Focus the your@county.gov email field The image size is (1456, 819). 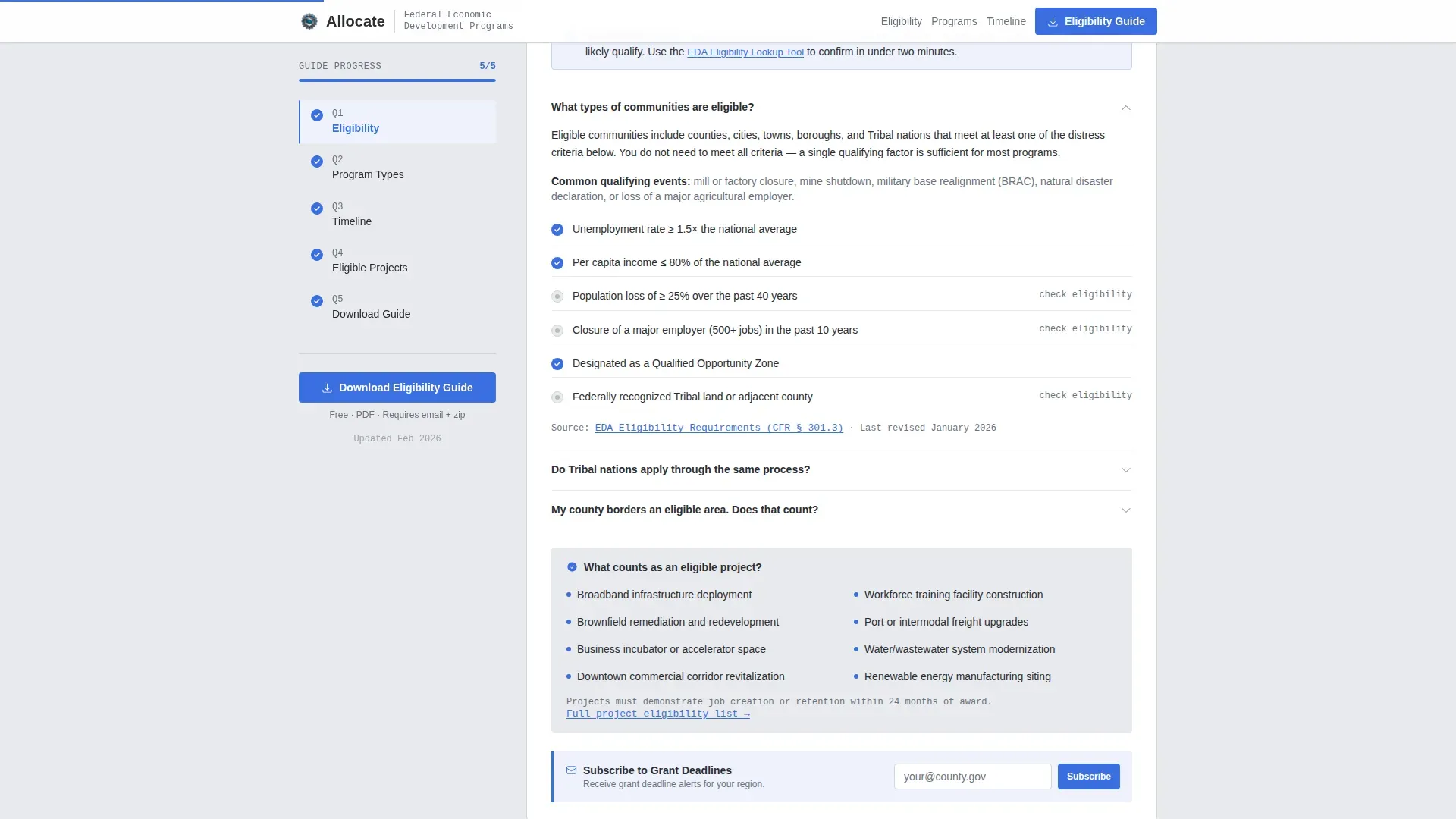tap(973, 777)
